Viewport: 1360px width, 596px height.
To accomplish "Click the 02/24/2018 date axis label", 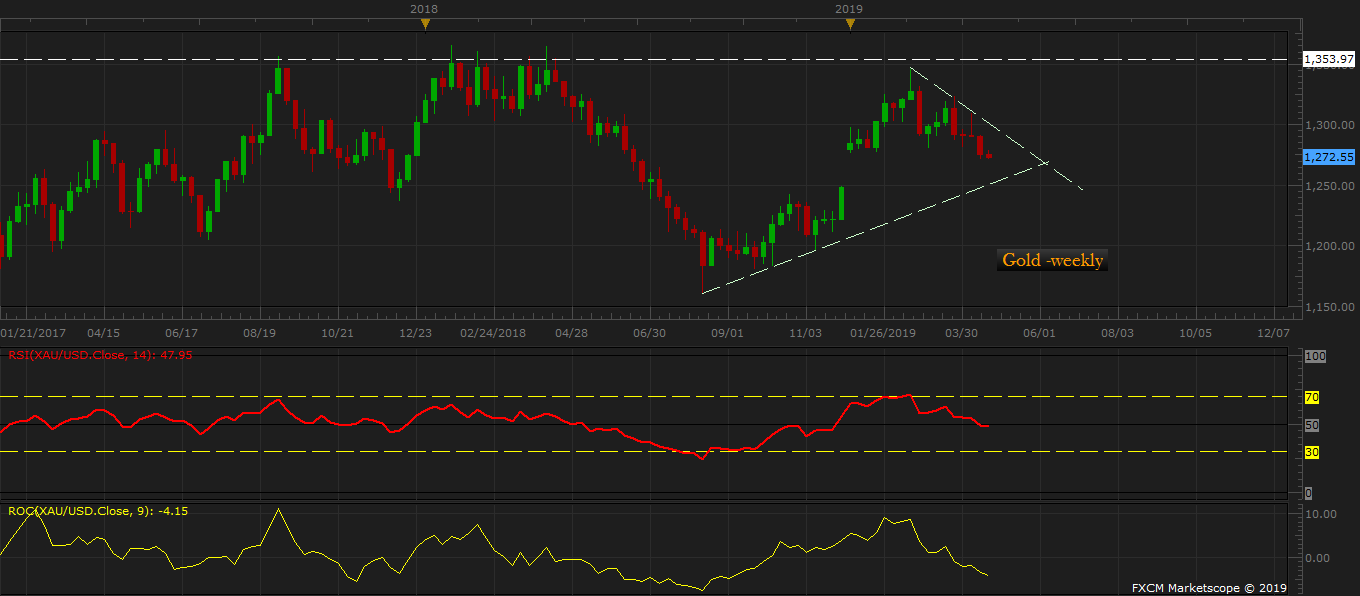I will (x=493, y=333).
